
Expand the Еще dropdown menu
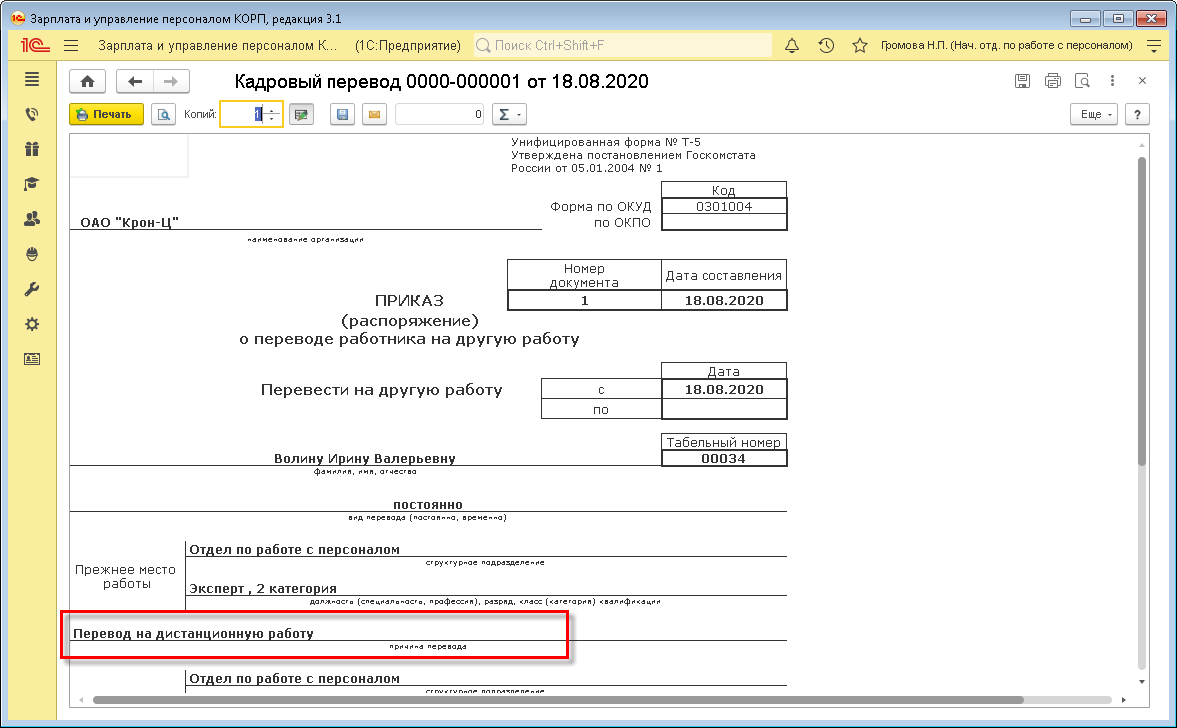coord(1096,114)
